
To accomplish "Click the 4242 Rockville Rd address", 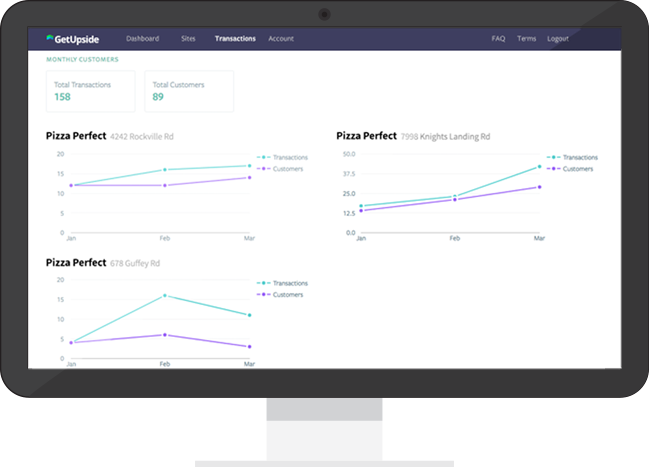I will 142,137.
